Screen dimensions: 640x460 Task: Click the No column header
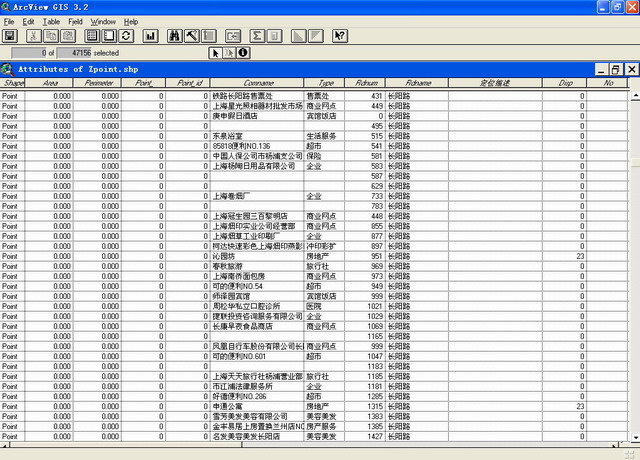607,83
